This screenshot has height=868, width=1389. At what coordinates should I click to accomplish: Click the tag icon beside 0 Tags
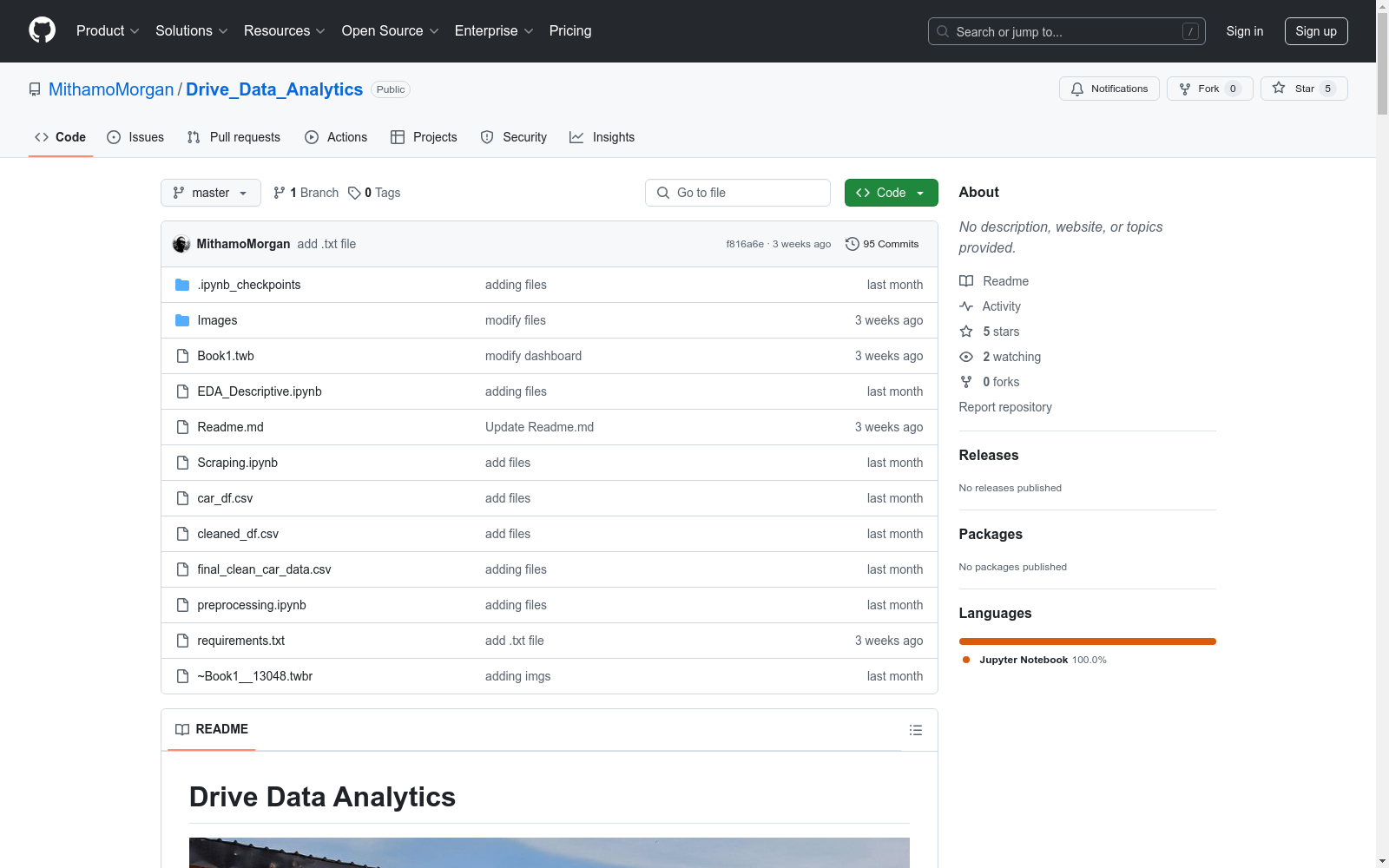(x=354, y=193)
